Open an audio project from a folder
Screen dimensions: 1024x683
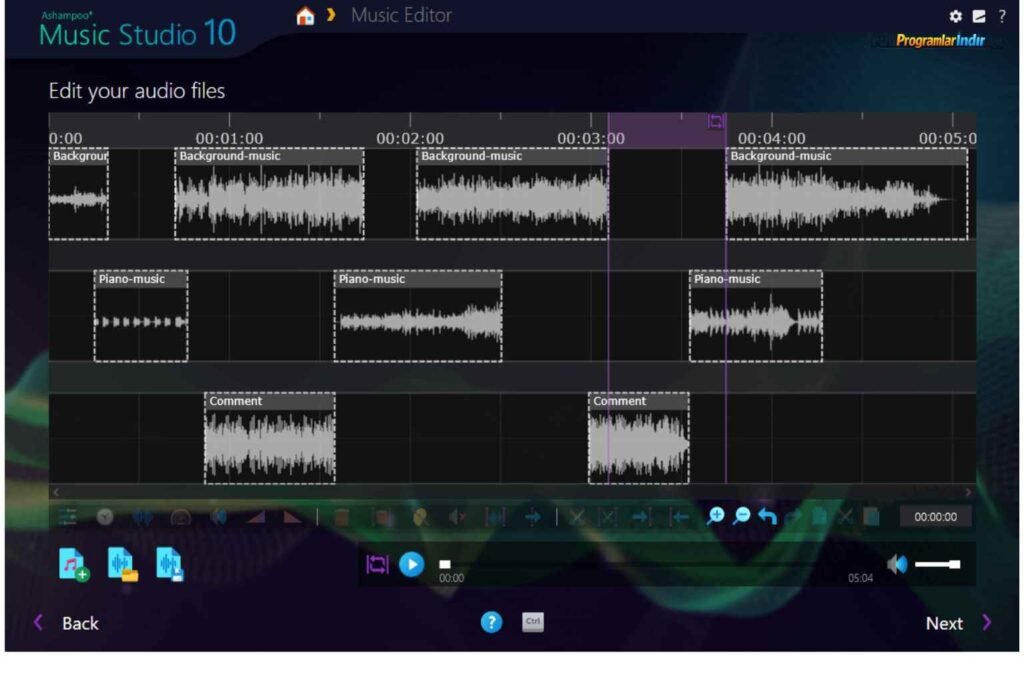point(122,564)
